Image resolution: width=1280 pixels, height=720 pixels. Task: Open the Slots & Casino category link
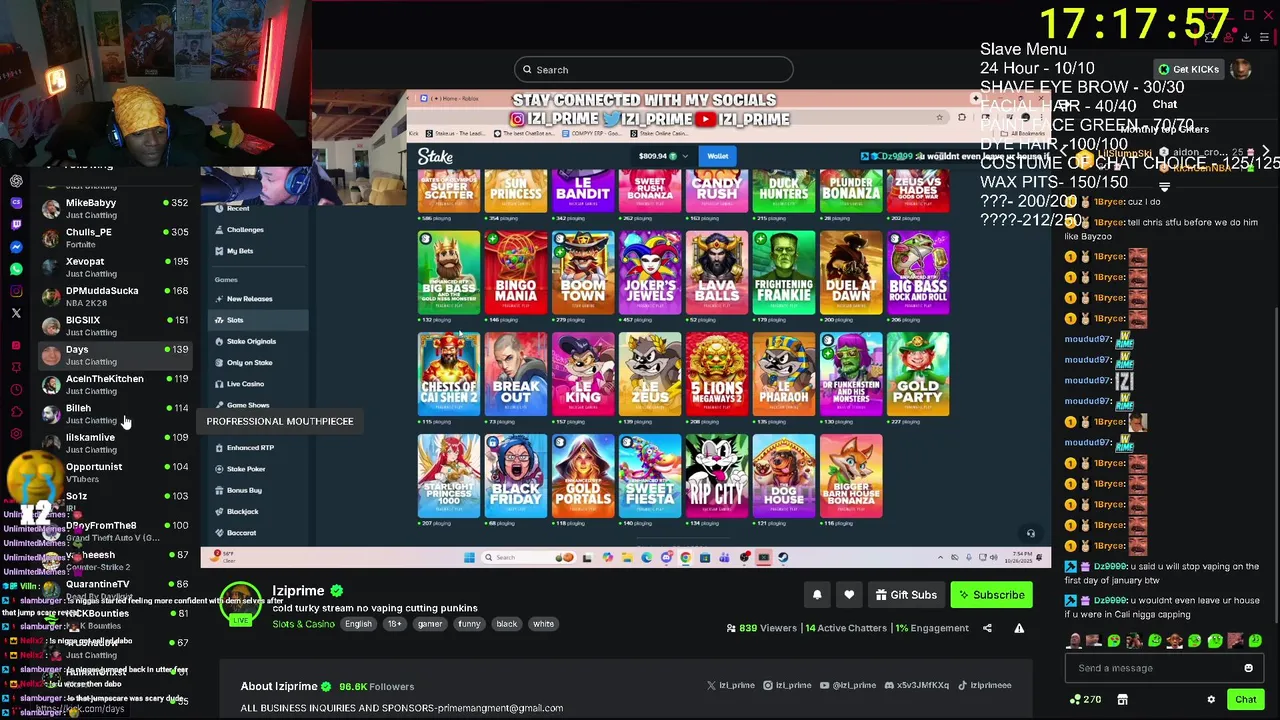[304, 624]
